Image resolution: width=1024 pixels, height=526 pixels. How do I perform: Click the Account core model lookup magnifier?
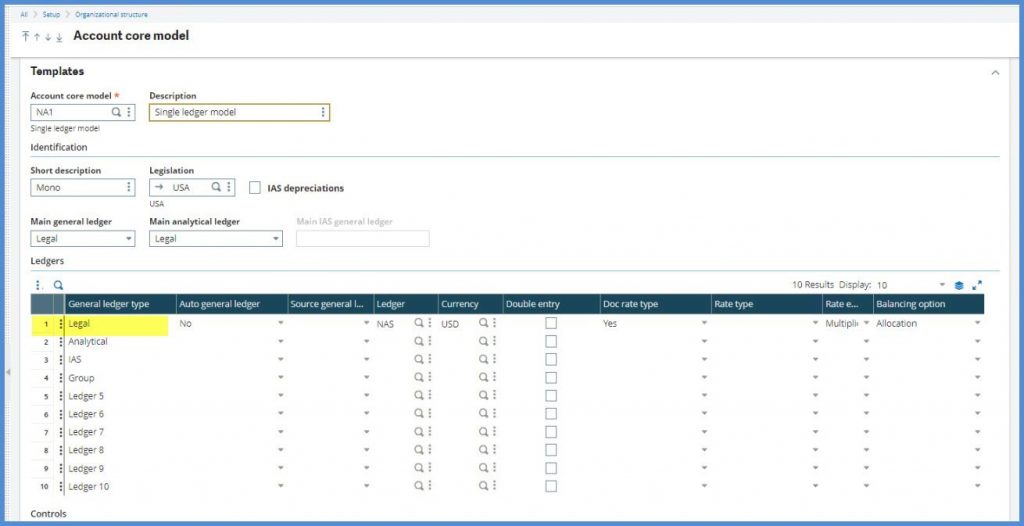[x=116, y=113]
